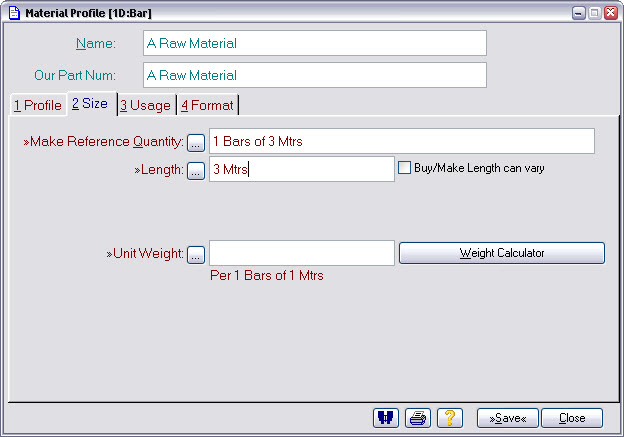624x437 pixels.
Task: Click the Length field showing 3 Mtrs
Action: 302,169
